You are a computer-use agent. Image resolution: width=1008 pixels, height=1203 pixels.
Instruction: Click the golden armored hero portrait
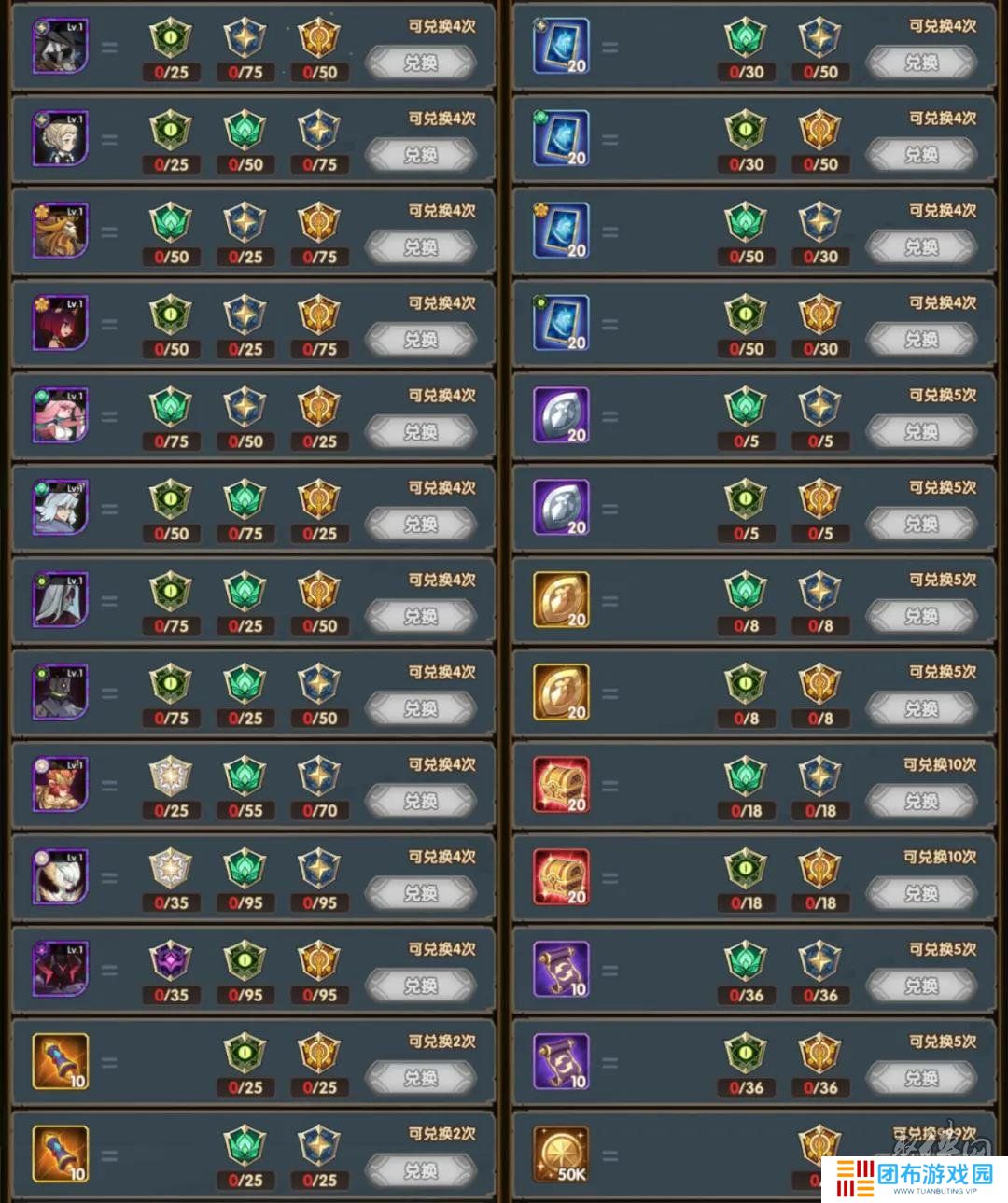[x=61, y=785]
